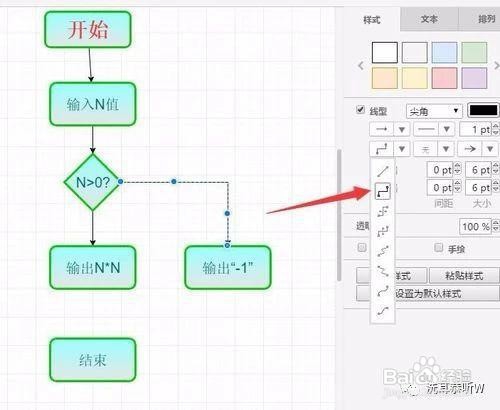
Task: Open the 尖角 line corner dropdown
Action: 434,111
